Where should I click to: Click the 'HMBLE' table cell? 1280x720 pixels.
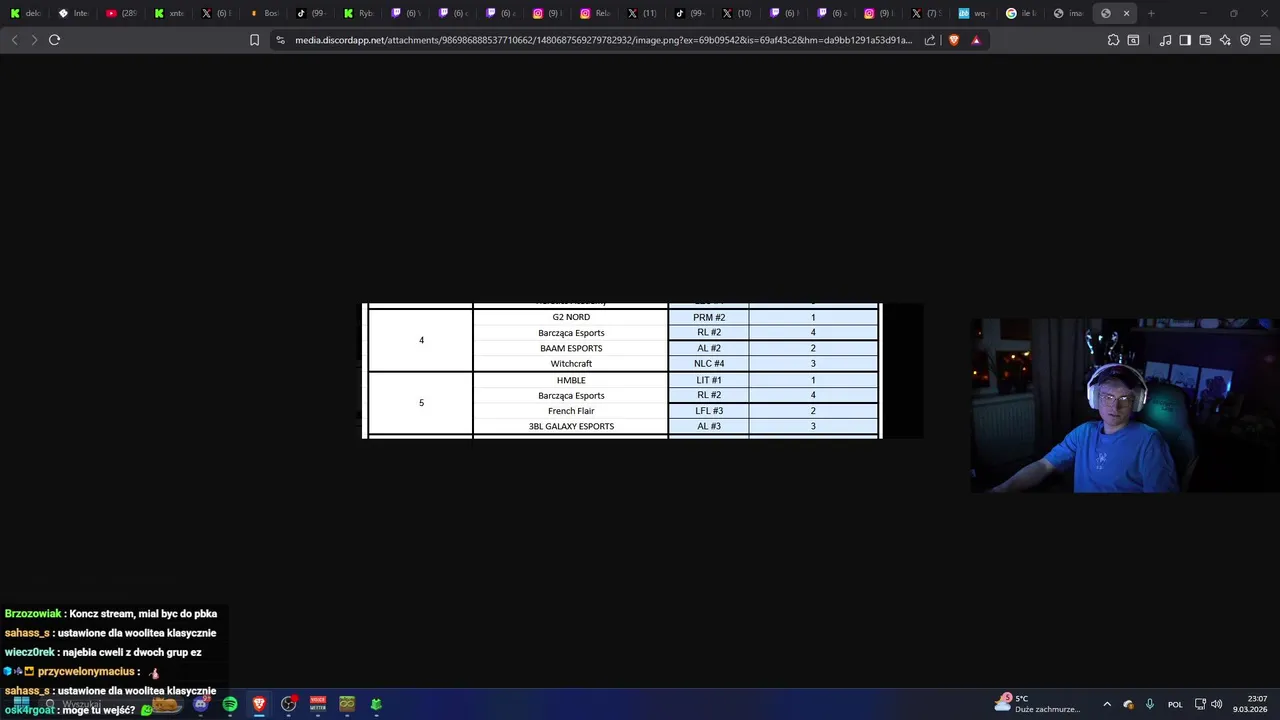coord(571,380)
